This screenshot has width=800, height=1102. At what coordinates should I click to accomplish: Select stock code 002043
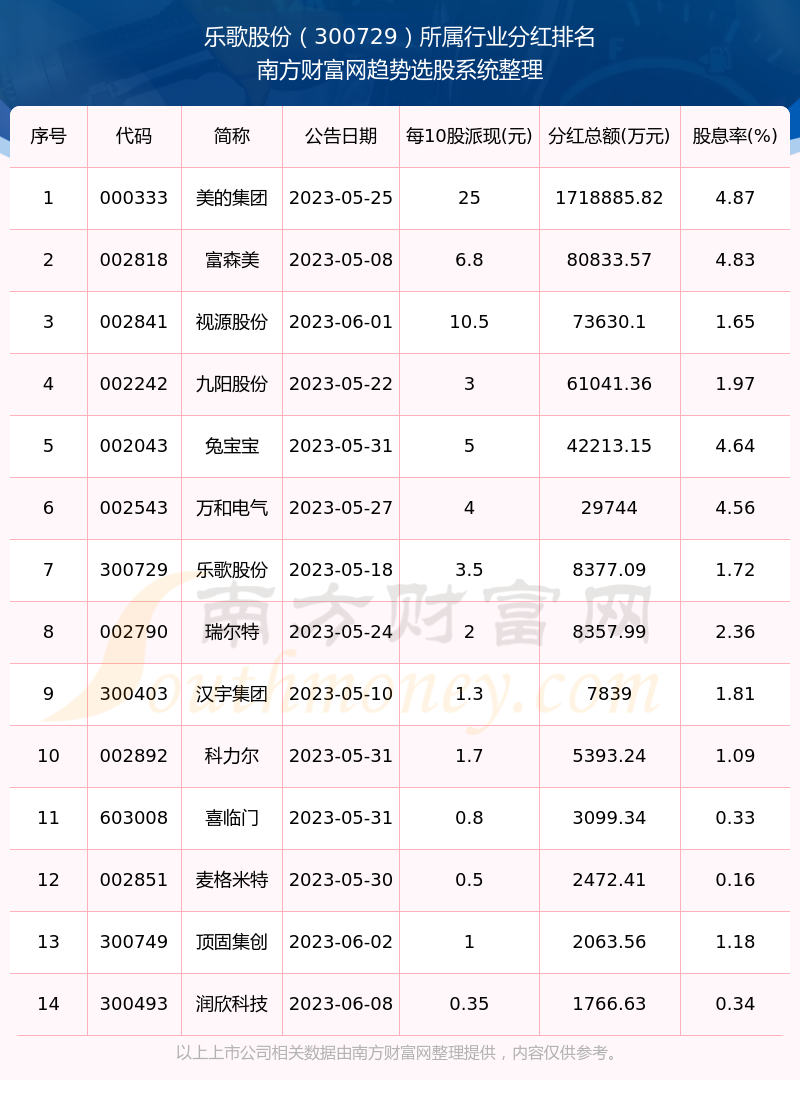(134, 446)
